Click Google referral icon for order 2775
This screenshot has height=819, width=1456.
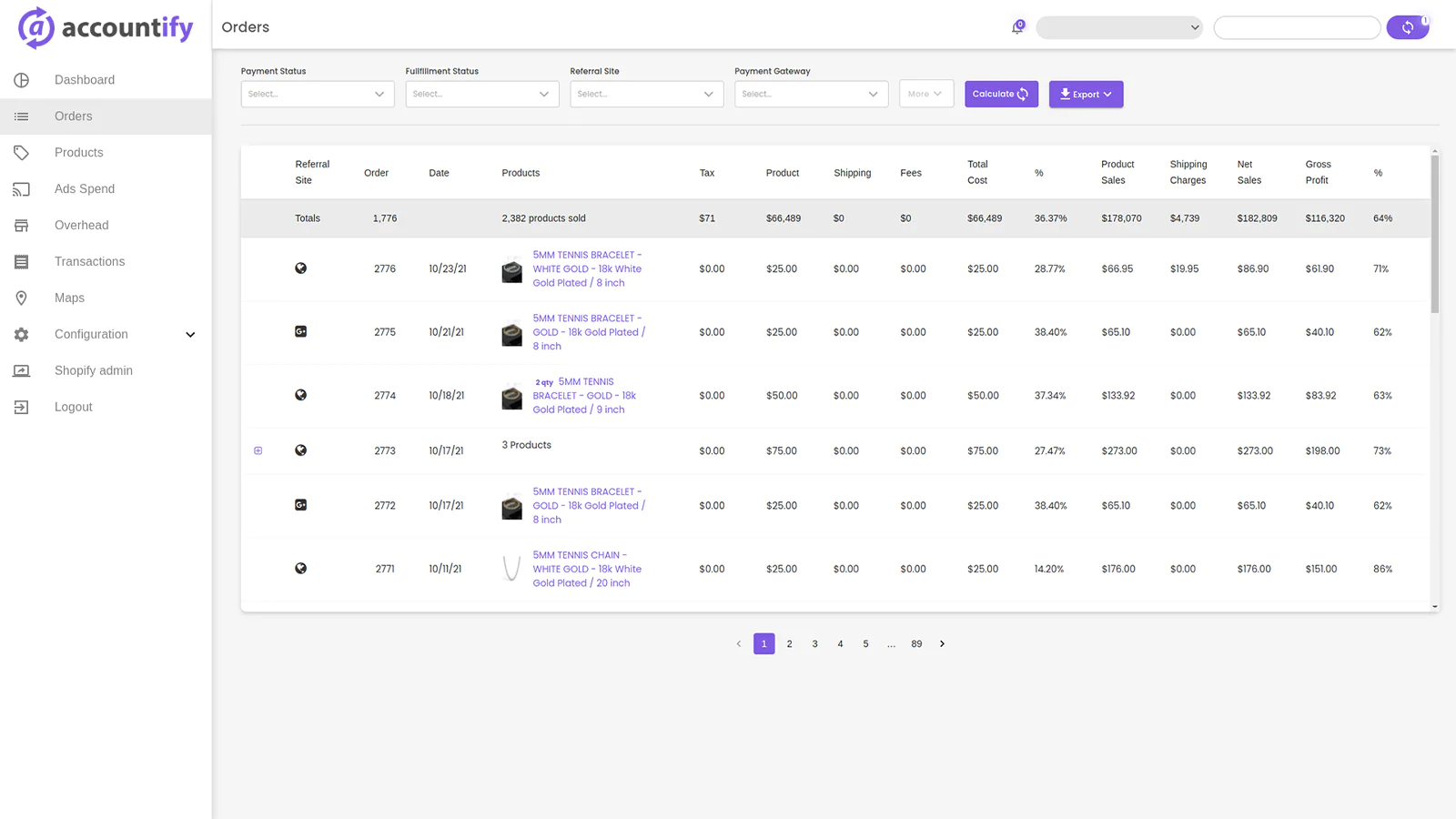pos(300,332)
